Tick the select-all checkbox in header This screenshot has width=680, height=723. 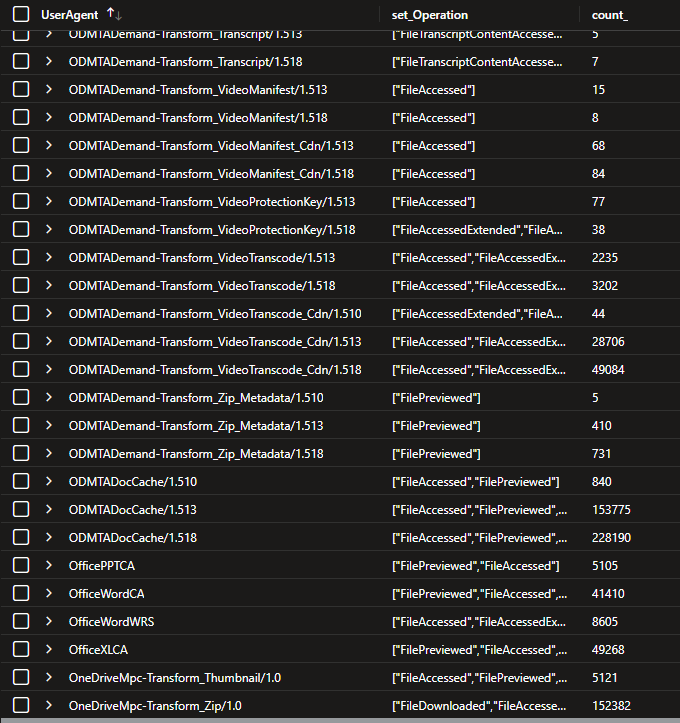coord(21,14)
